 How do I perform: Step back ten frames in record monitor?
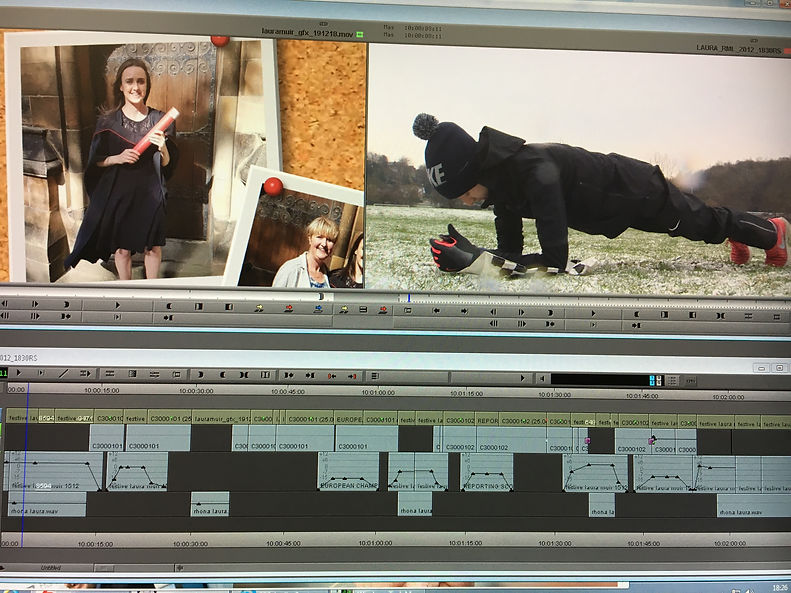pyautogui.click(x=494, y=324)
